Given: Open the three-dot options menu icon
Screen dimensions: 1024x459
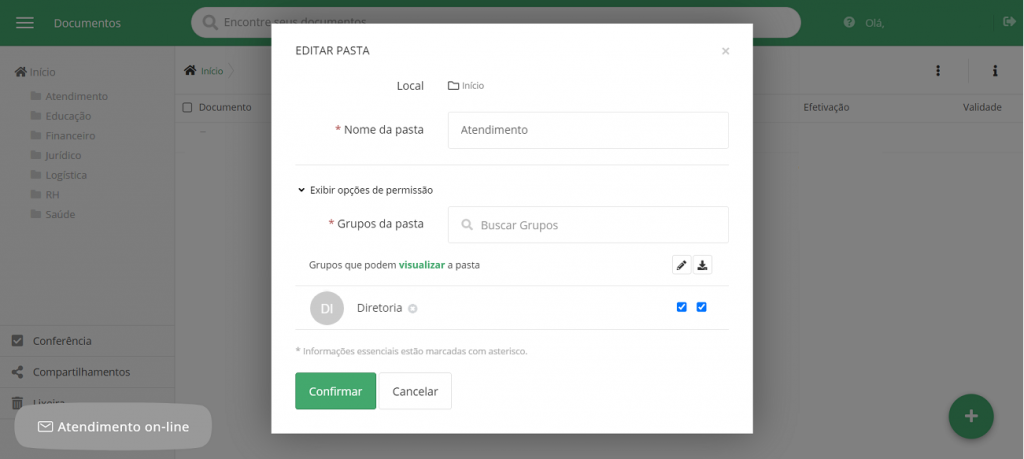Looking at the screenshot, I should tap(938, 71).
